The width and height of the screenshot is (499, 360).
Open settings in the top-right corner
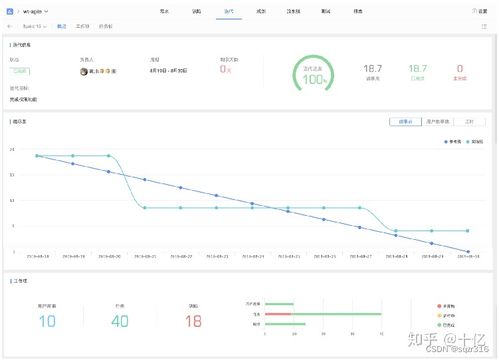480,11
